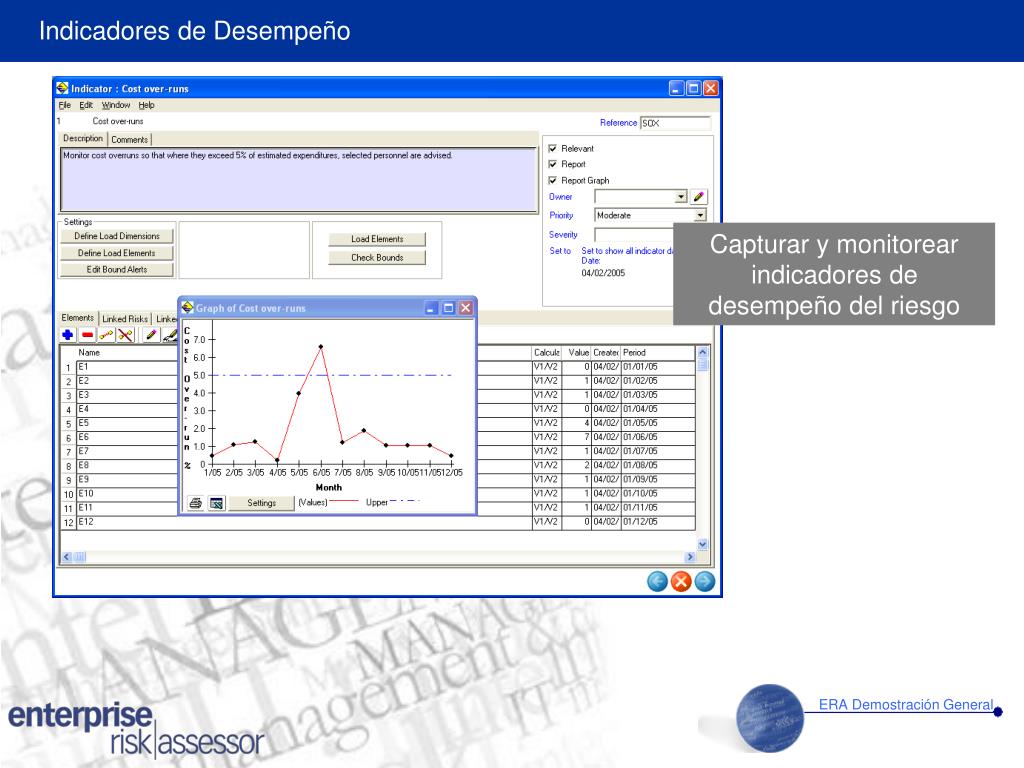1024x768 pixels.
Task: Click the blue forward arrow button
Action: click(x=705, y=581)
